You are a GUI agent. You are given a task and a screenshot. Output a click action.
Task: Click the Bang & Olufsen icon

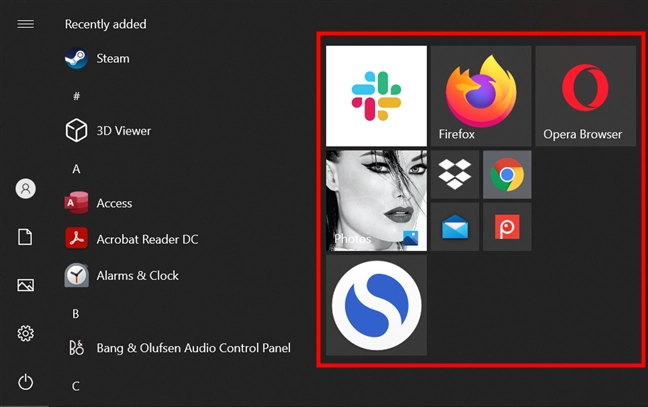click(76, 348)
